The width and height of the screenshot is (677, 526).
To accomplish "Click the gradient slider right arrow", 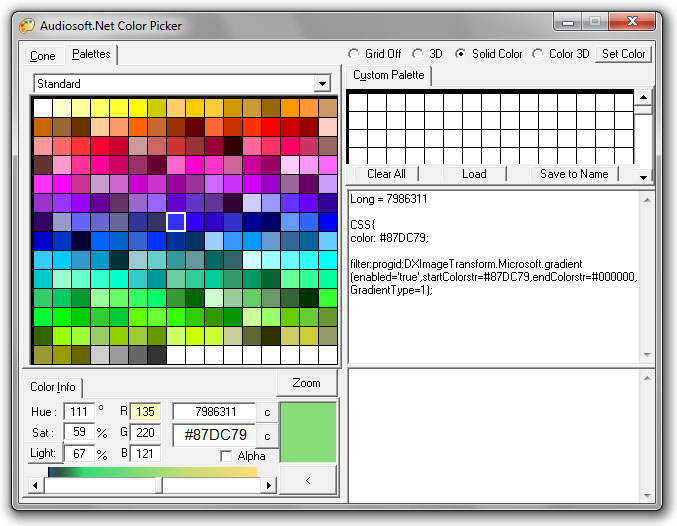I will point(269,485).
